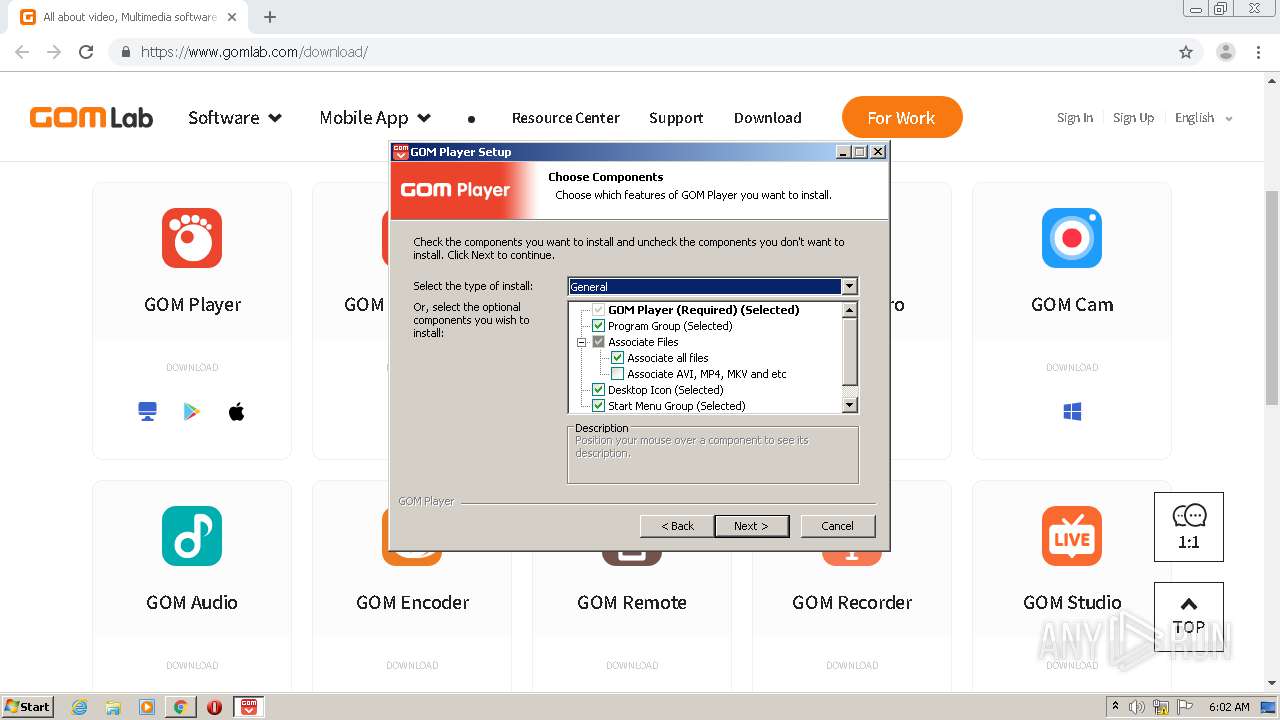Click the volume tray icon
This screenshot has height=720, width=1280.
[1137, 707]
